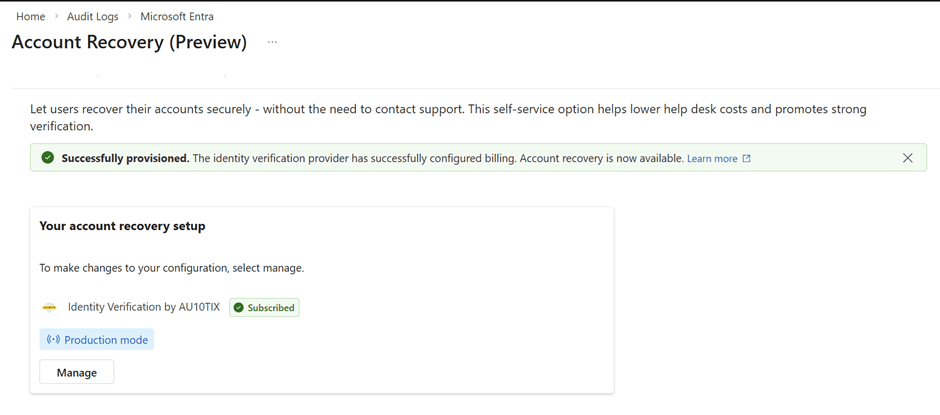The height and width of the screenshot is (415, 940).
Task: Go to the Home breadcrumb
Action: point(30,17)
